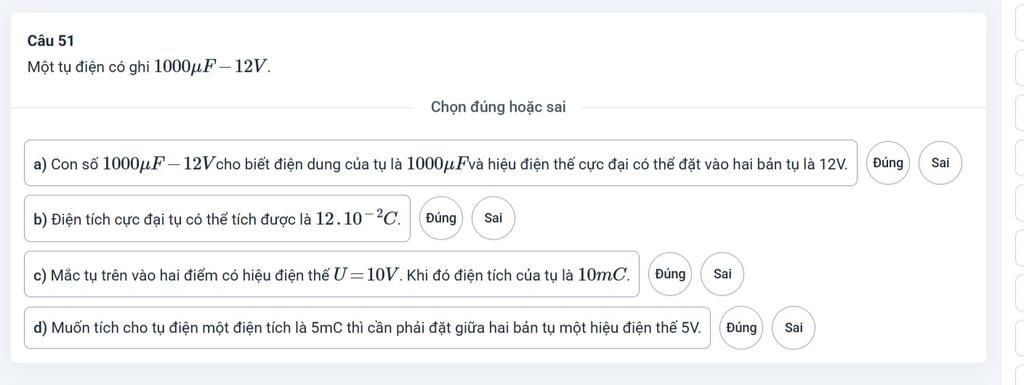Click the 1000μF−12V formula in the question prompt
This screenshot has width=1024, height=385.
[212, 67]
